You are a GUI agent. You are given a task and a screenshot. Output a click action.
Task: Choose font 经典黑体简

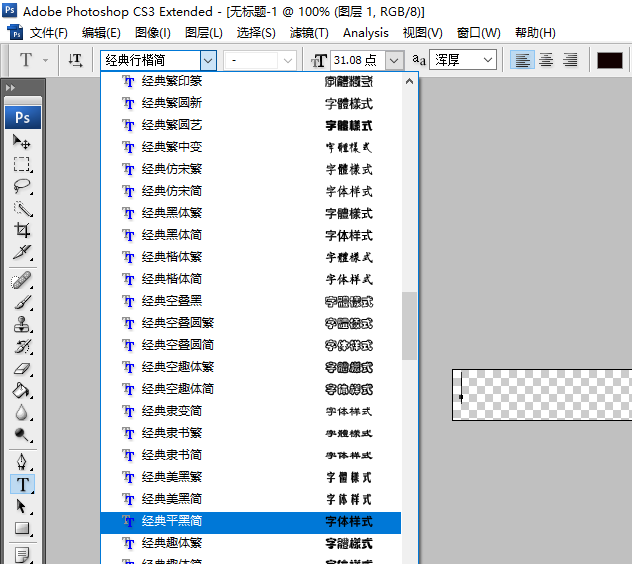pyautogui.click(x=251, y=235)
